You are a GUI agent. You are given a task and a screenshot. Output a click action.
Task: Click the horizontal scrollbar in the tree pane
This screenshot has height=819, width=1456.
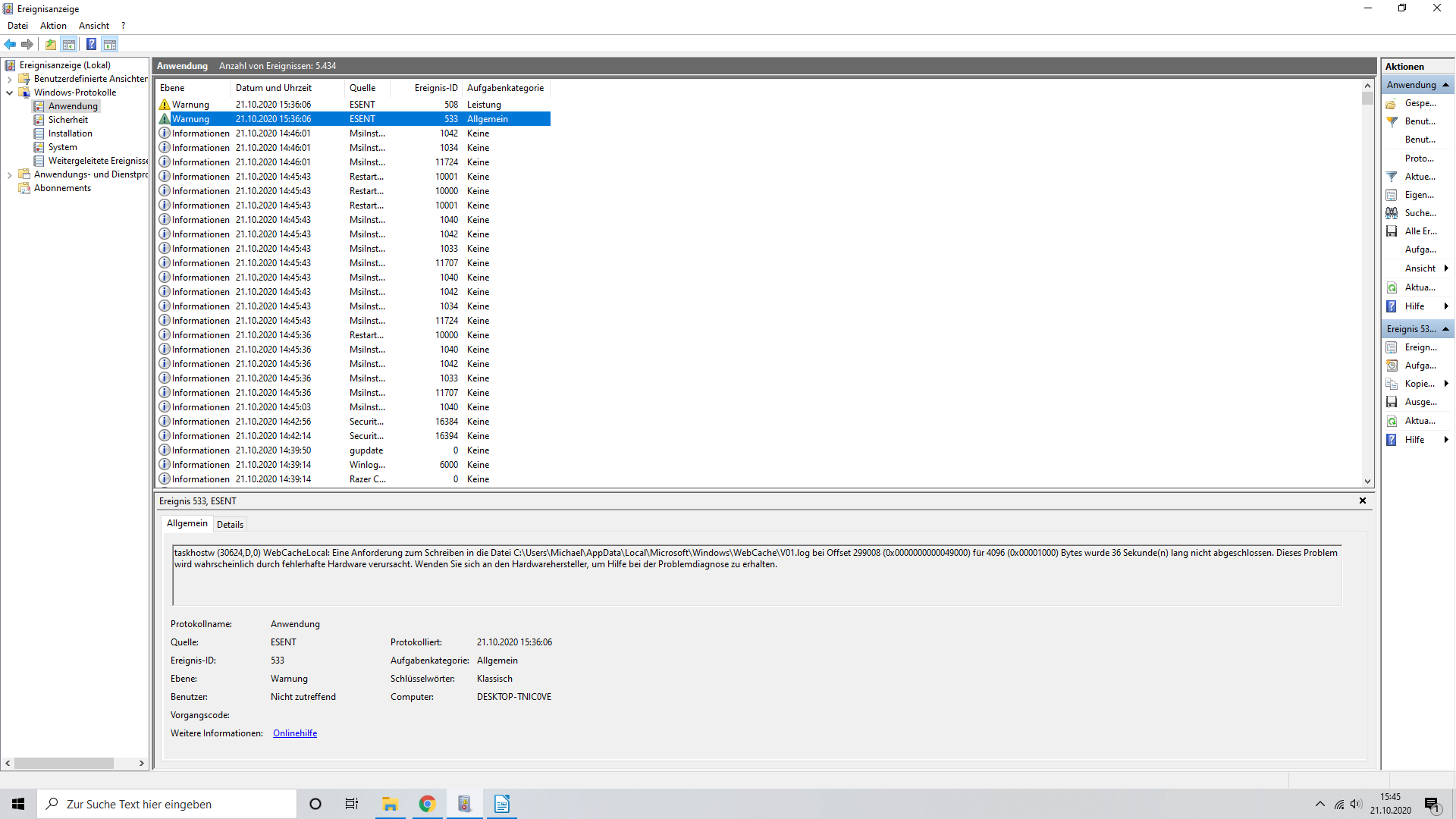pos(64,763)
